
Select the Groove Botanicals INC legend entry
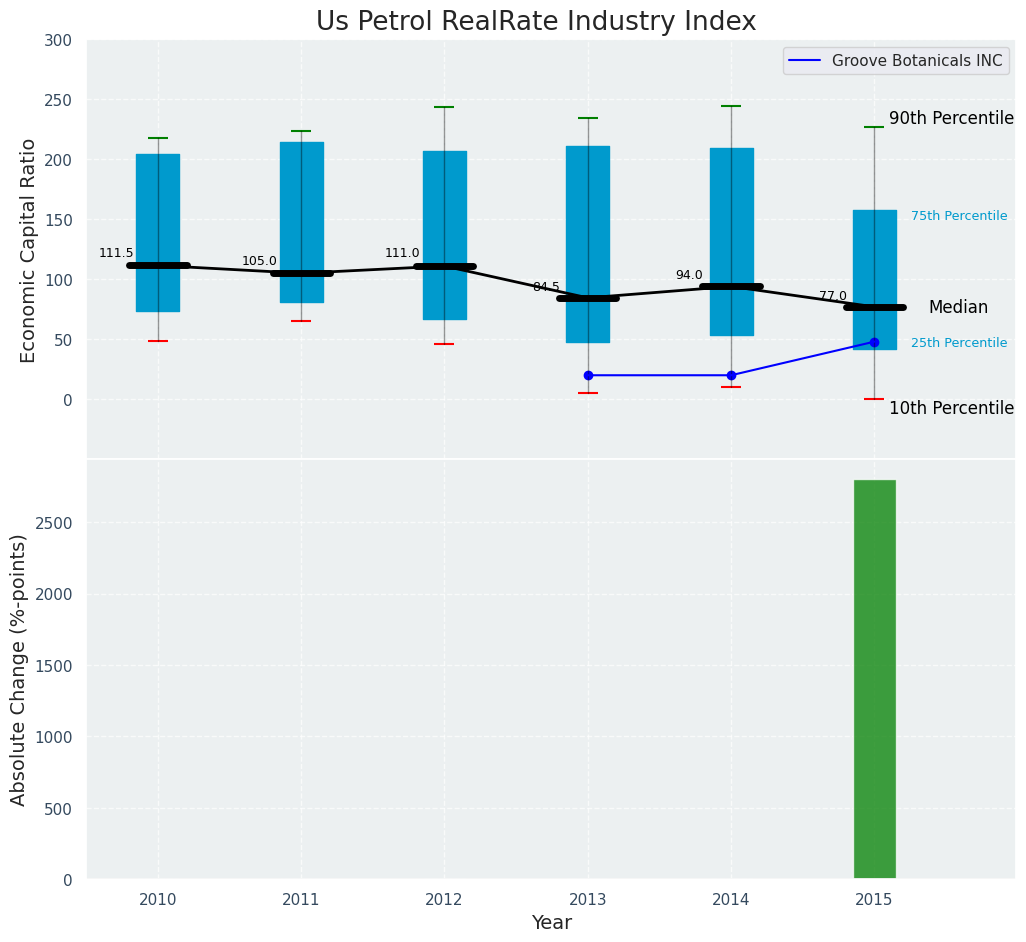pyautogui.click(x=916, y=61)
